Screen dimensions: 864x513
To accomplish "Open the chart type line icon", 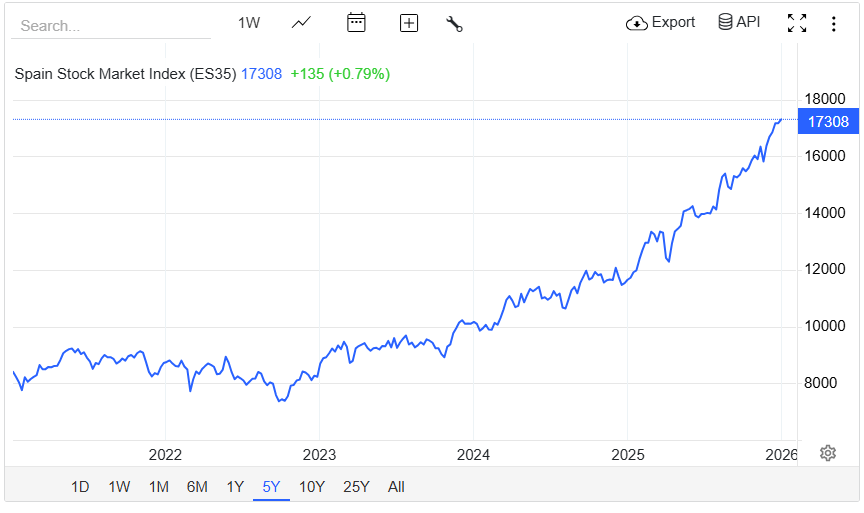I will tap(301, 23).
